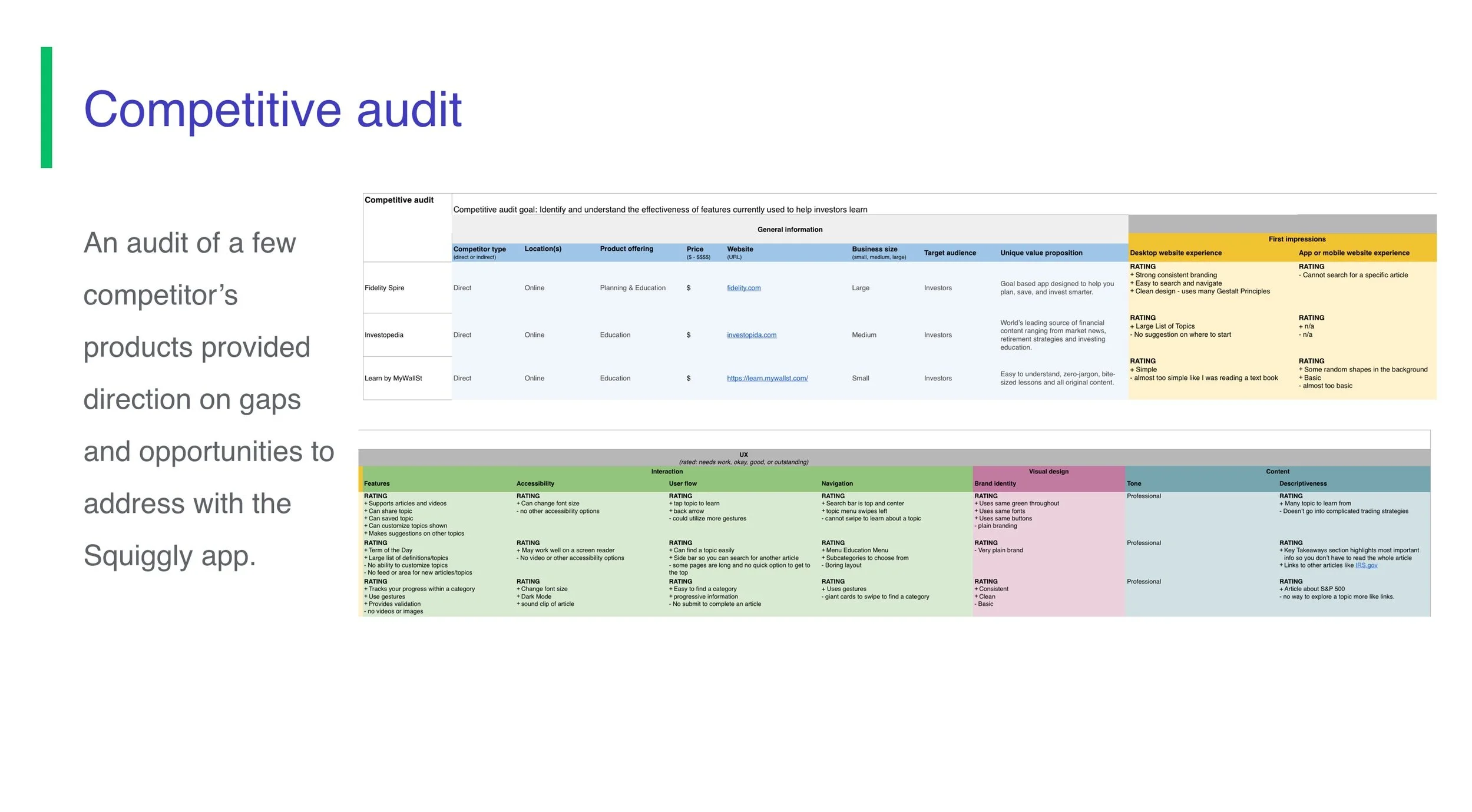Viewport: 1472px width, 812px height.
Task: Select the Competitive audit slide title
Action: click(272, 110)
